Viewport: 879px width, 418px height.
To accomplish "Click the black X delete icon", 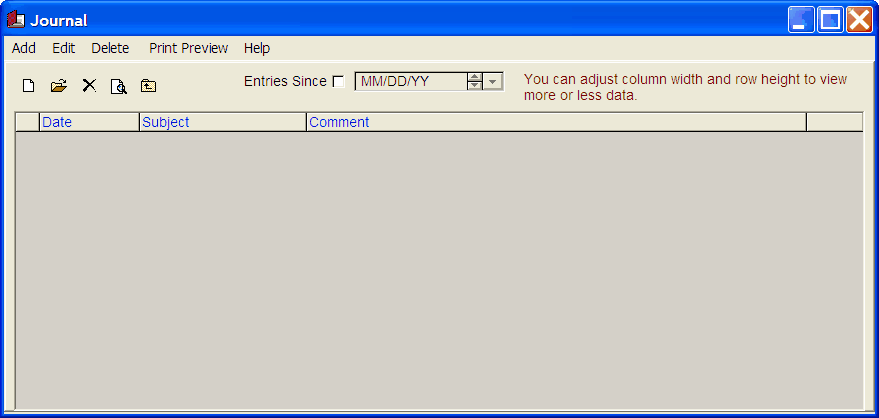I will 89,86.
